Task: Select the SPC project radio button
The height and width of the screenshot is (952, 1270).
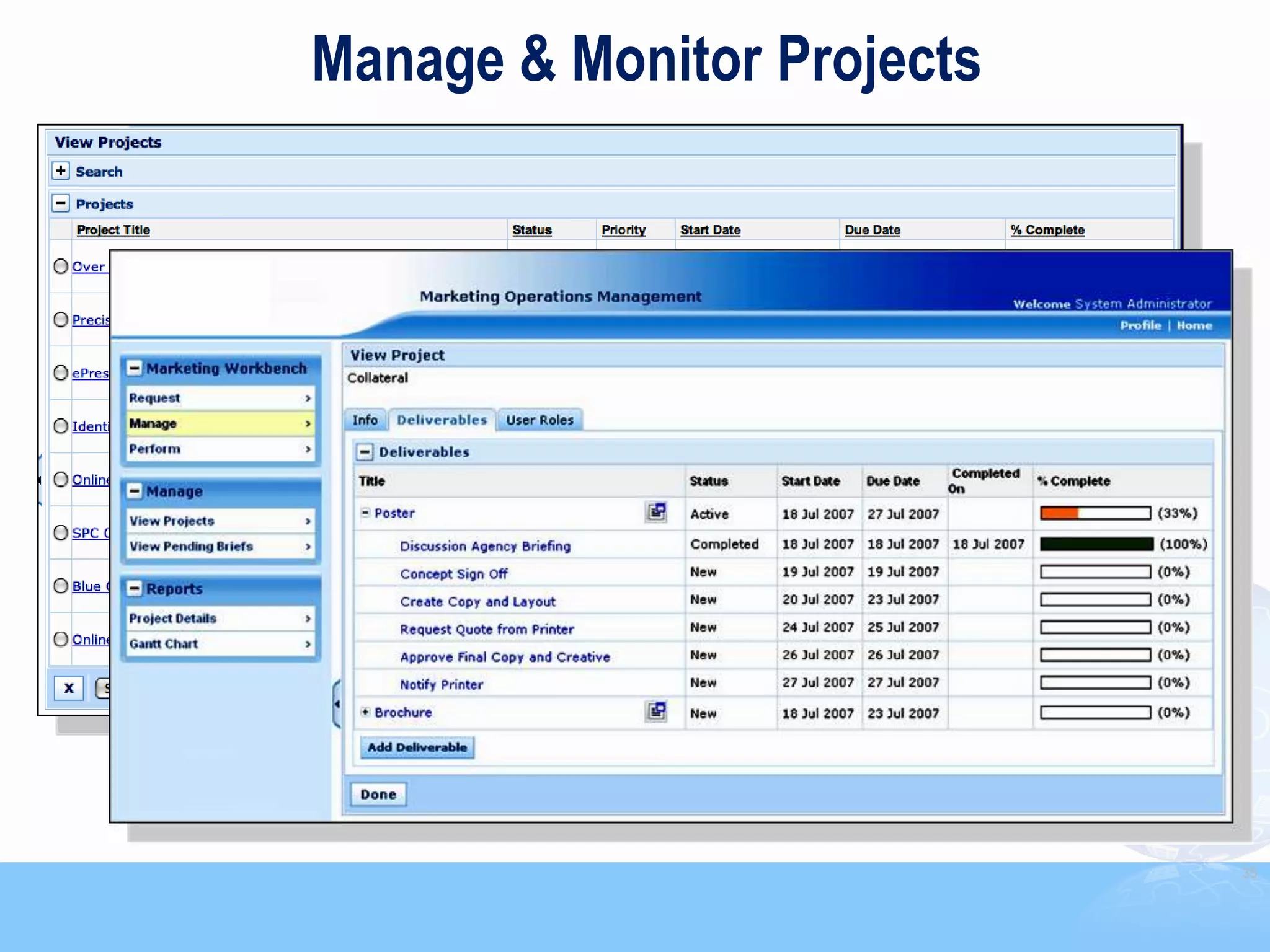Action: click(61, 533)
